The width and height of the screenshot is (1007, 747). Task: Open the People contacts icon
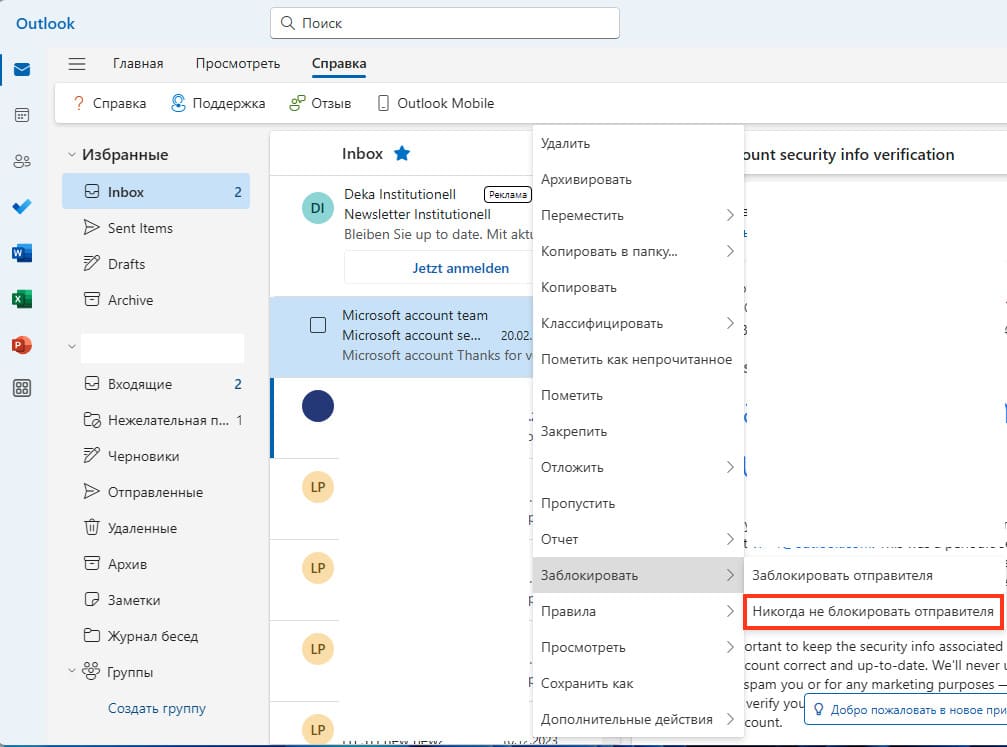coord(22,161)
